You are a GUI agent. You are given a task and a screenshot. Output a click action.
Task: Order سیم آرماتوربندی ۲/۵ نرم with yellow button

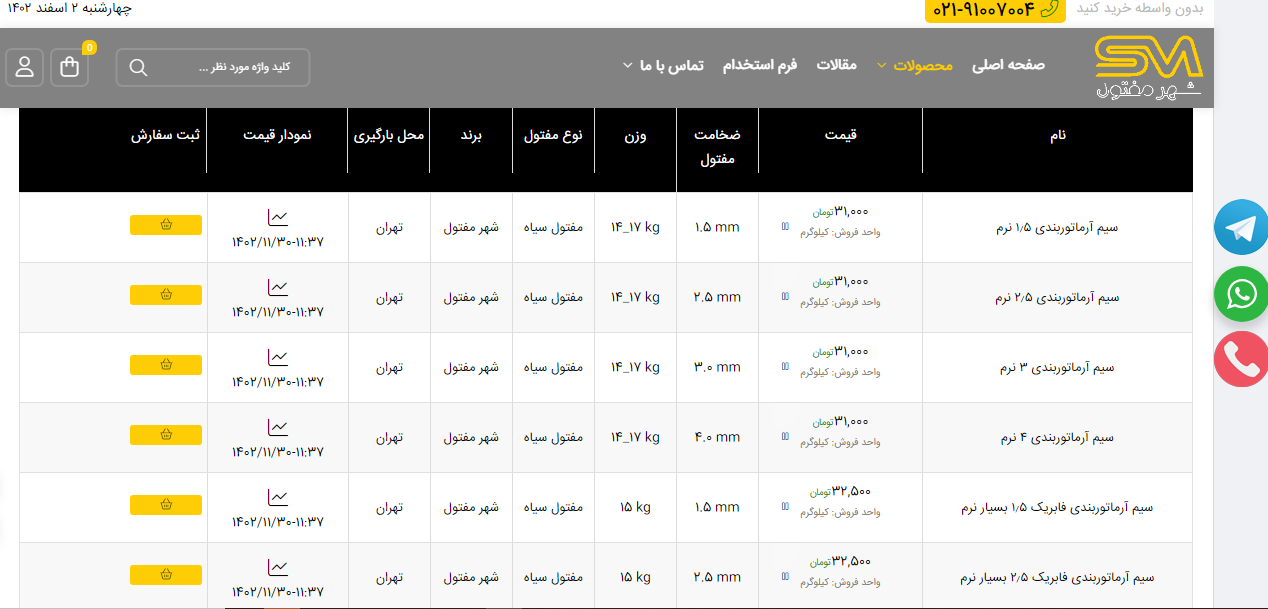[166, 295]
